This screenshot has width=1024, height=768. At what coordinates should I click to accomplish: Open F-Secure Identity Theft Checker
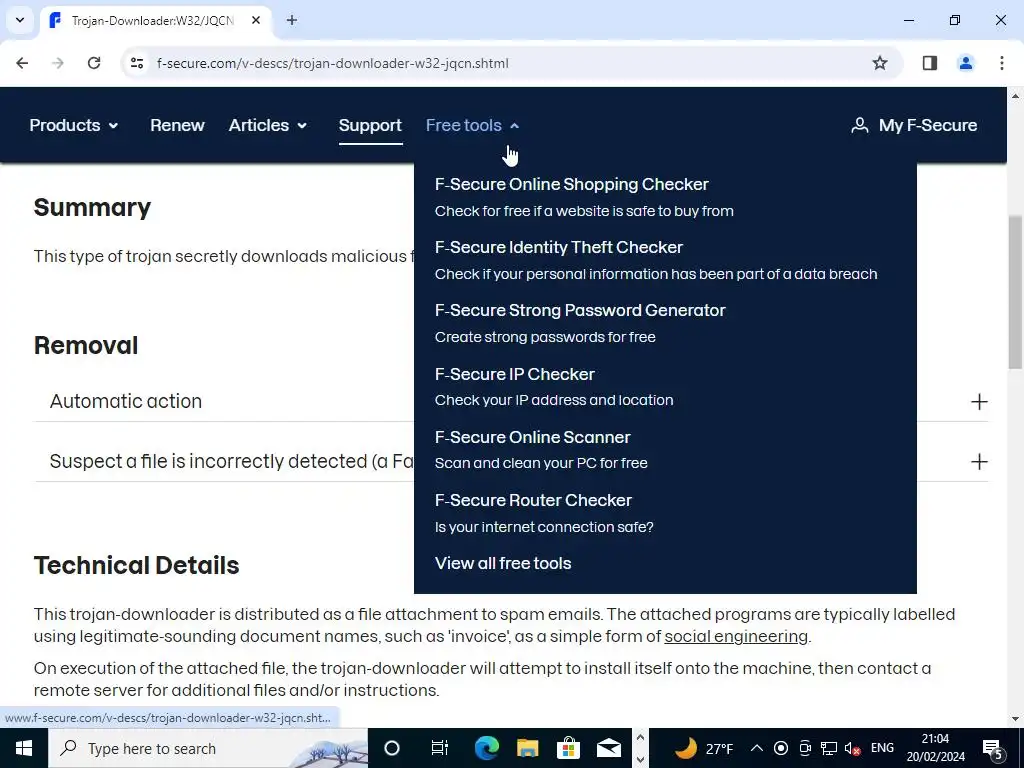(x=558, y=248)
